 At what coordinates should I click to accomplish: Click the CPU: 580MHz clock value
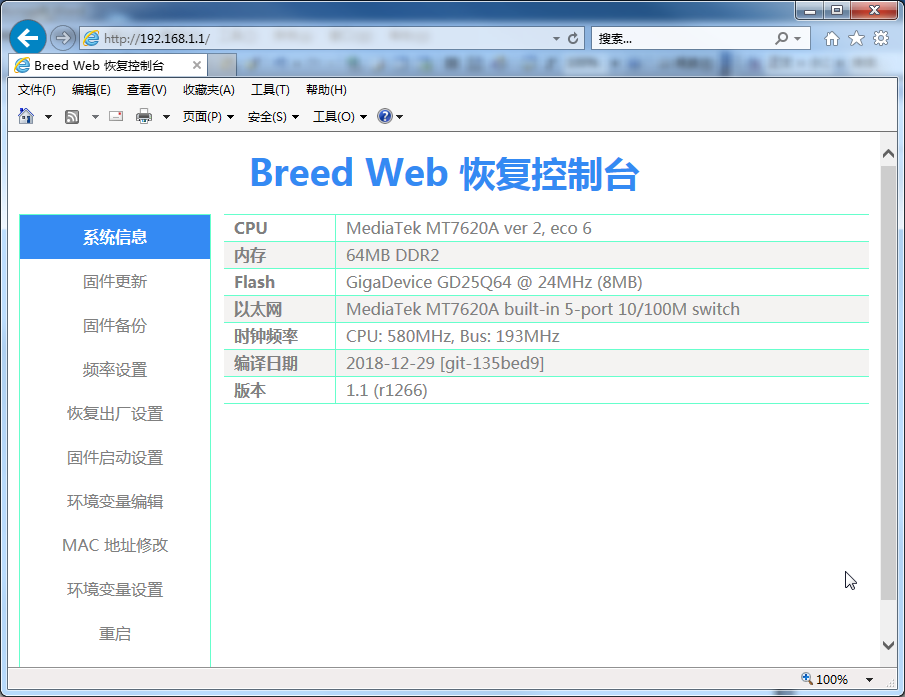(452, 336)
